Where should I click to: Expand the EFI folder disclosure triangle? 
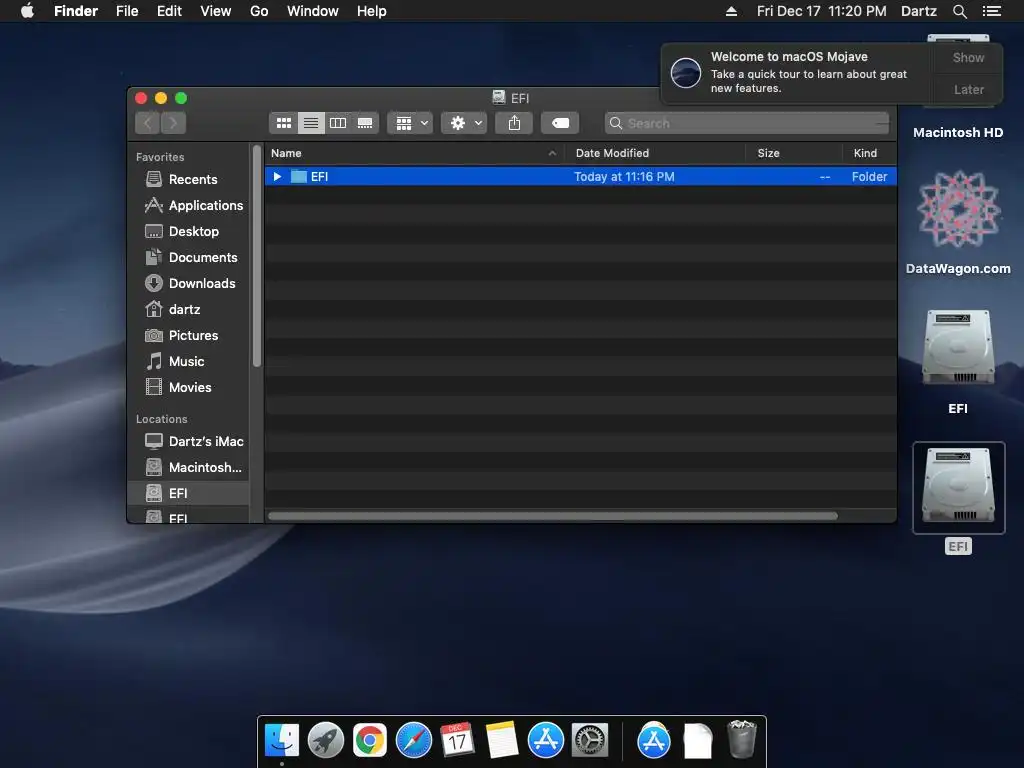pos(277,176)
